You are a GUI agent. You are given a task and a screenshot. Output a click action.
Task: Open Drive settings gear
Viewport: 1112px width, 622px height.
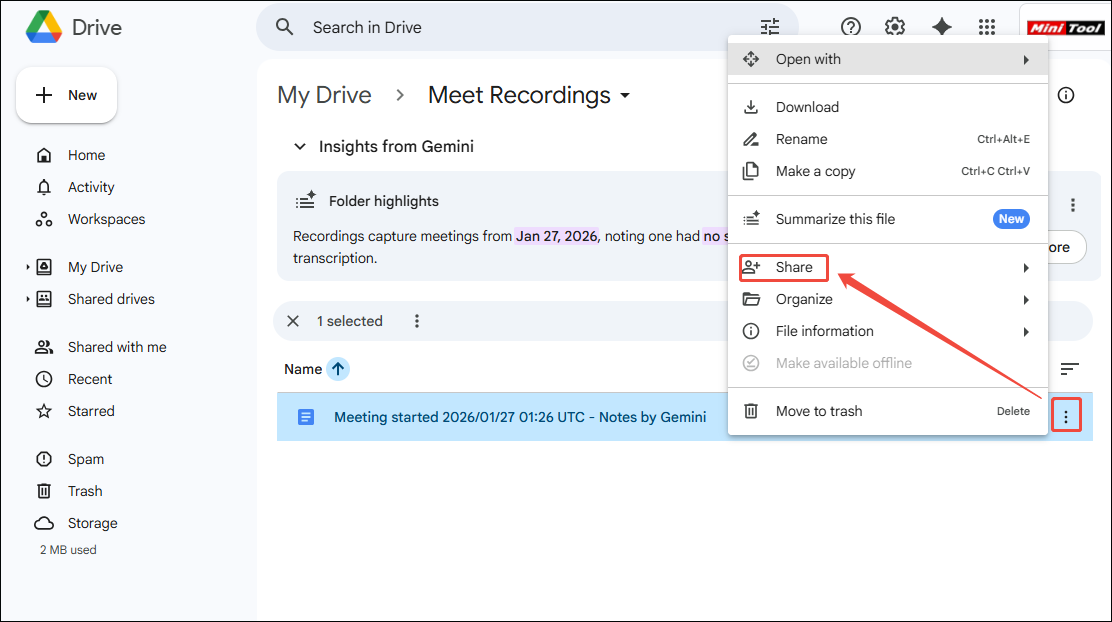click(894, 27)
